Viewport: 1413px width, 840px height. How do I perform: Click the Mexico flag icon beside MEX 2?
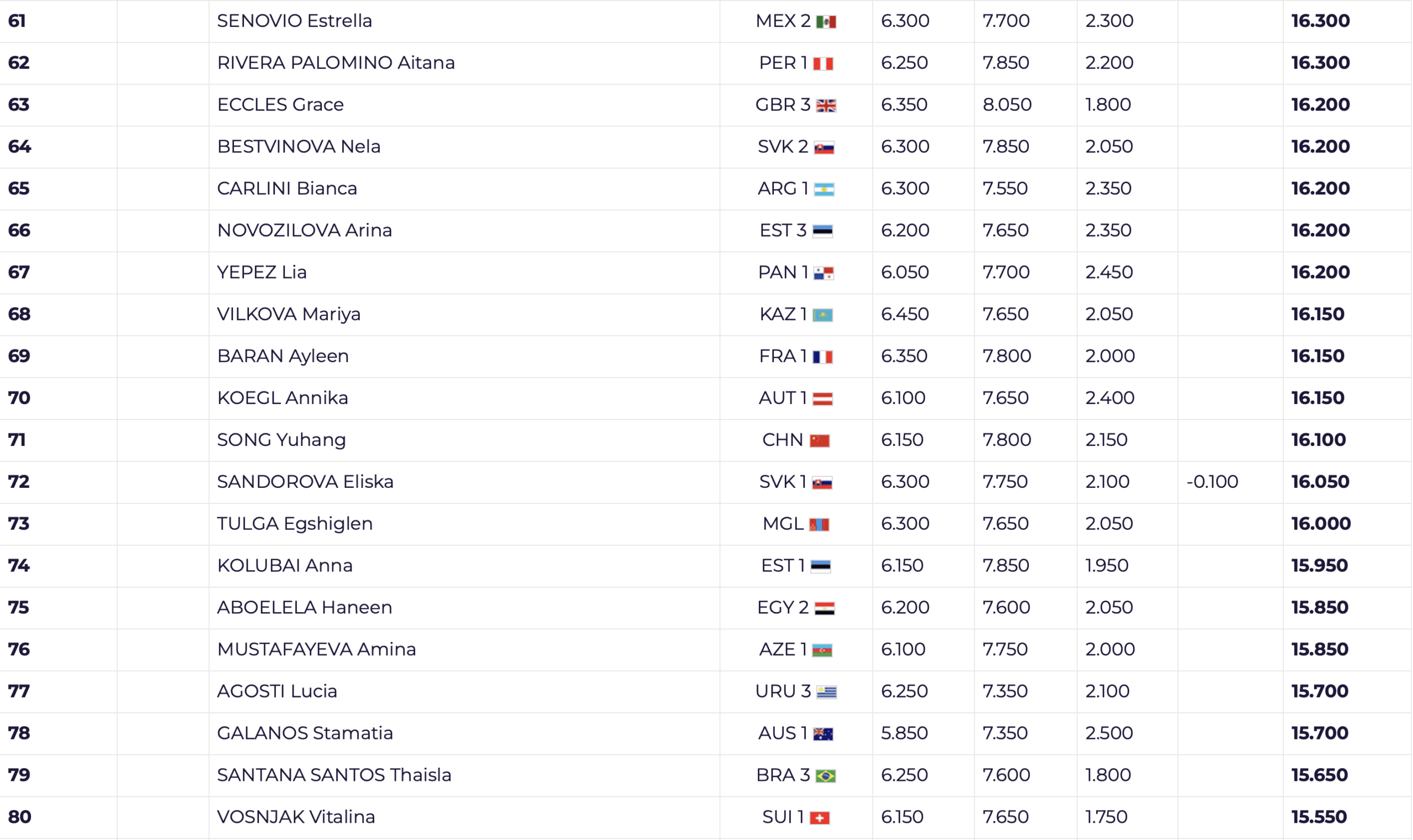(x=826, y=22)
